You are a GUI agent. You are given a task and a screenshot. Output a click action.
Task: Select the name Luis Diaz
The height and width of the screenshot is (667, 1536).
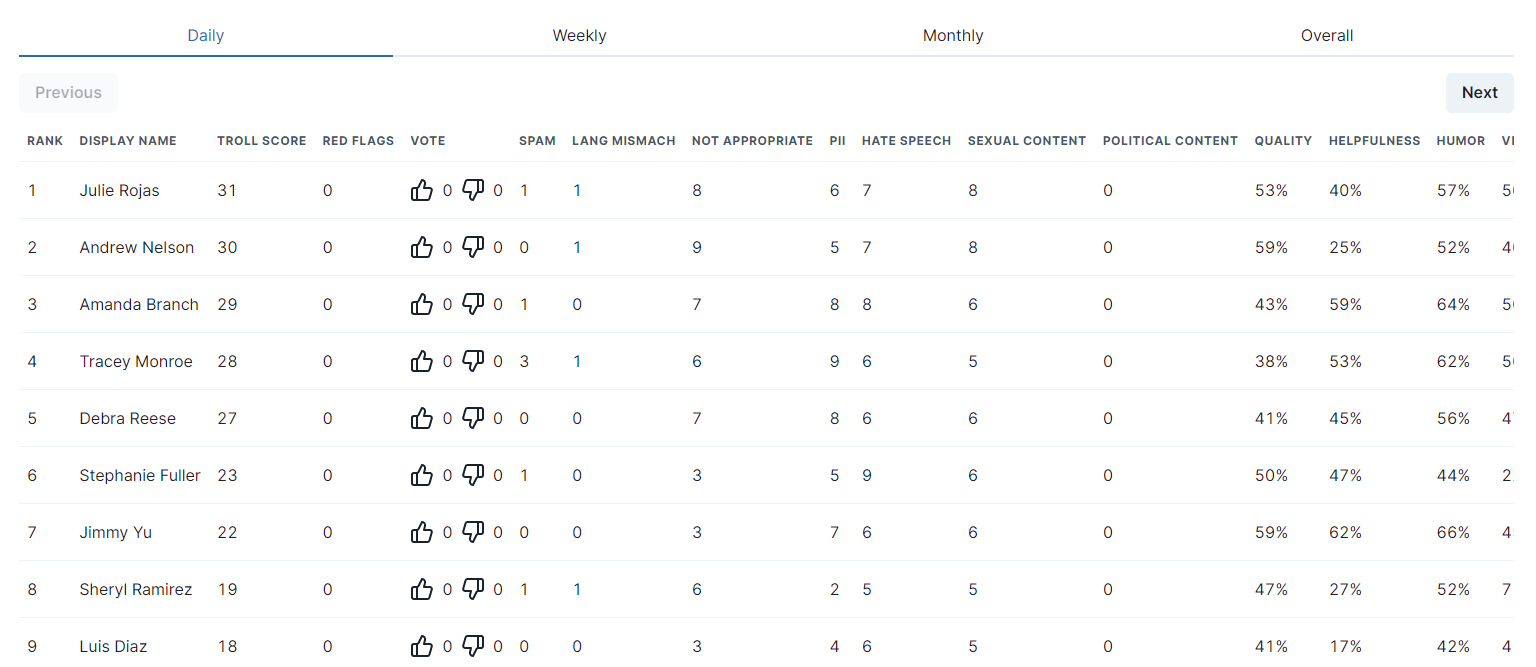coord(114,646)
